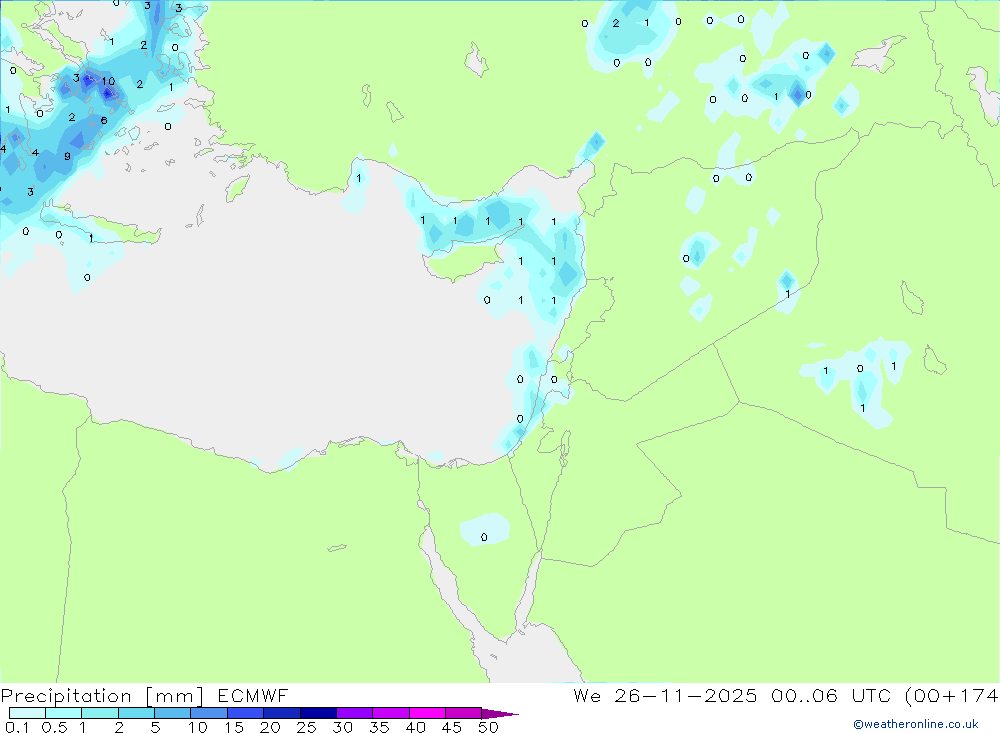The height and width of the screenshot is (733, 1000).
Task: Click the legend label '0.5'
Action: (54, 727)
